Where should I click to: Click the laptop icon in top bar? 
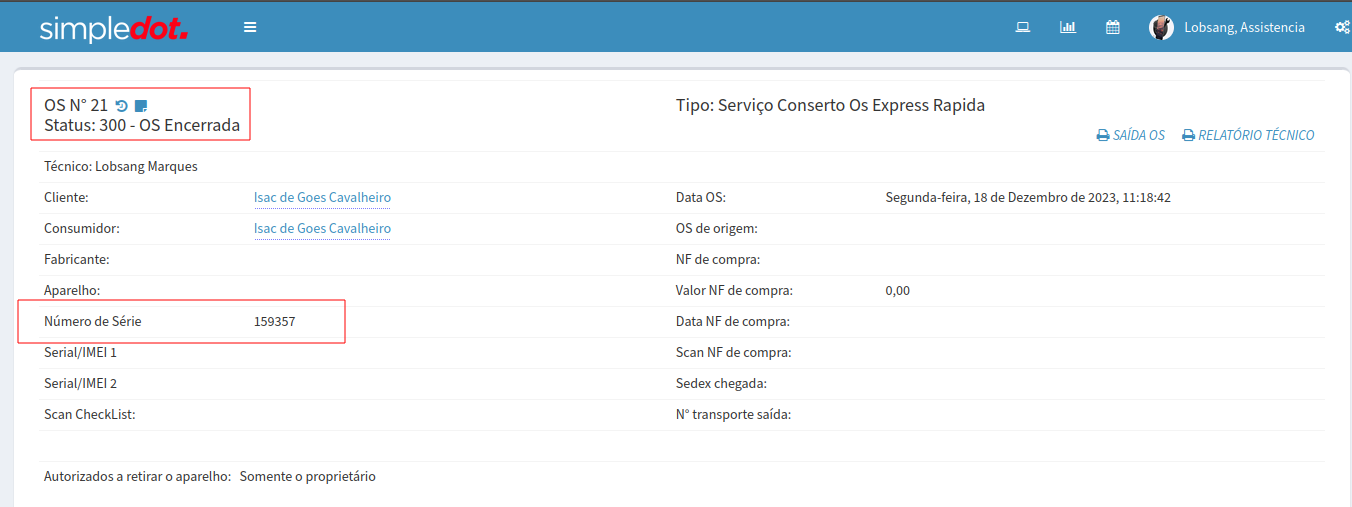click(1022, 27)
